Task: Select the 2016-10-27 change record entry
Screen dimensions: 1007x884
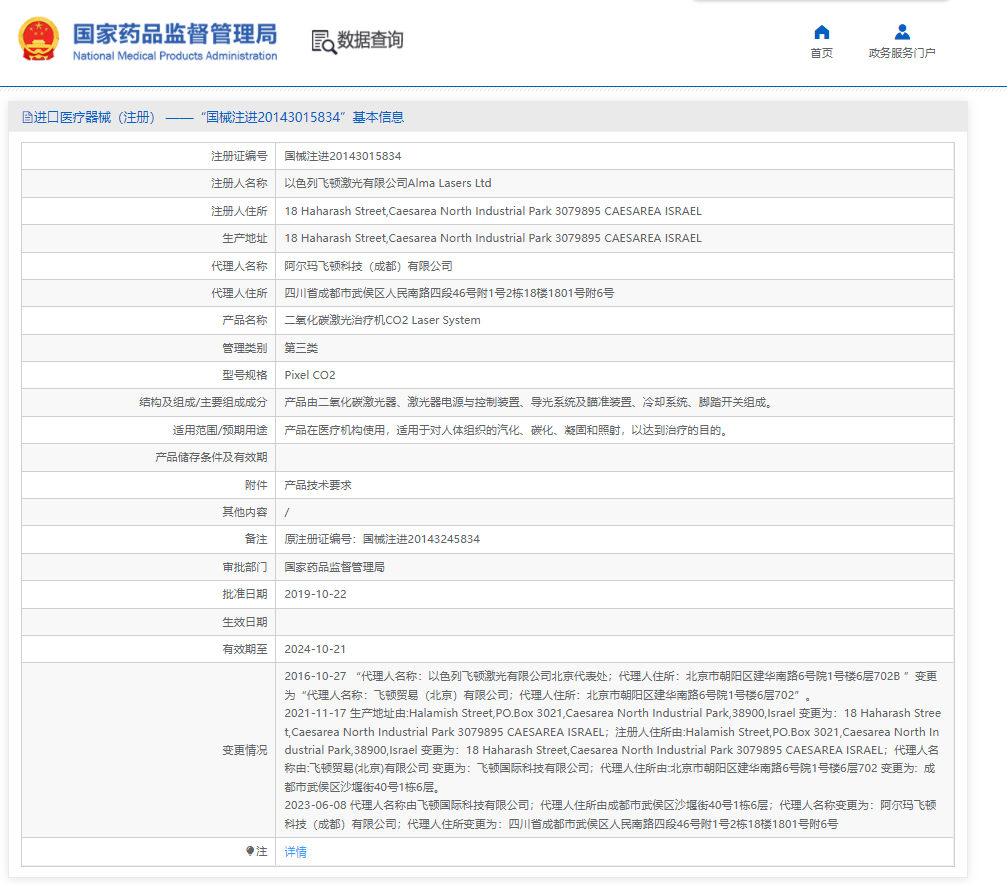Action: 611,685
